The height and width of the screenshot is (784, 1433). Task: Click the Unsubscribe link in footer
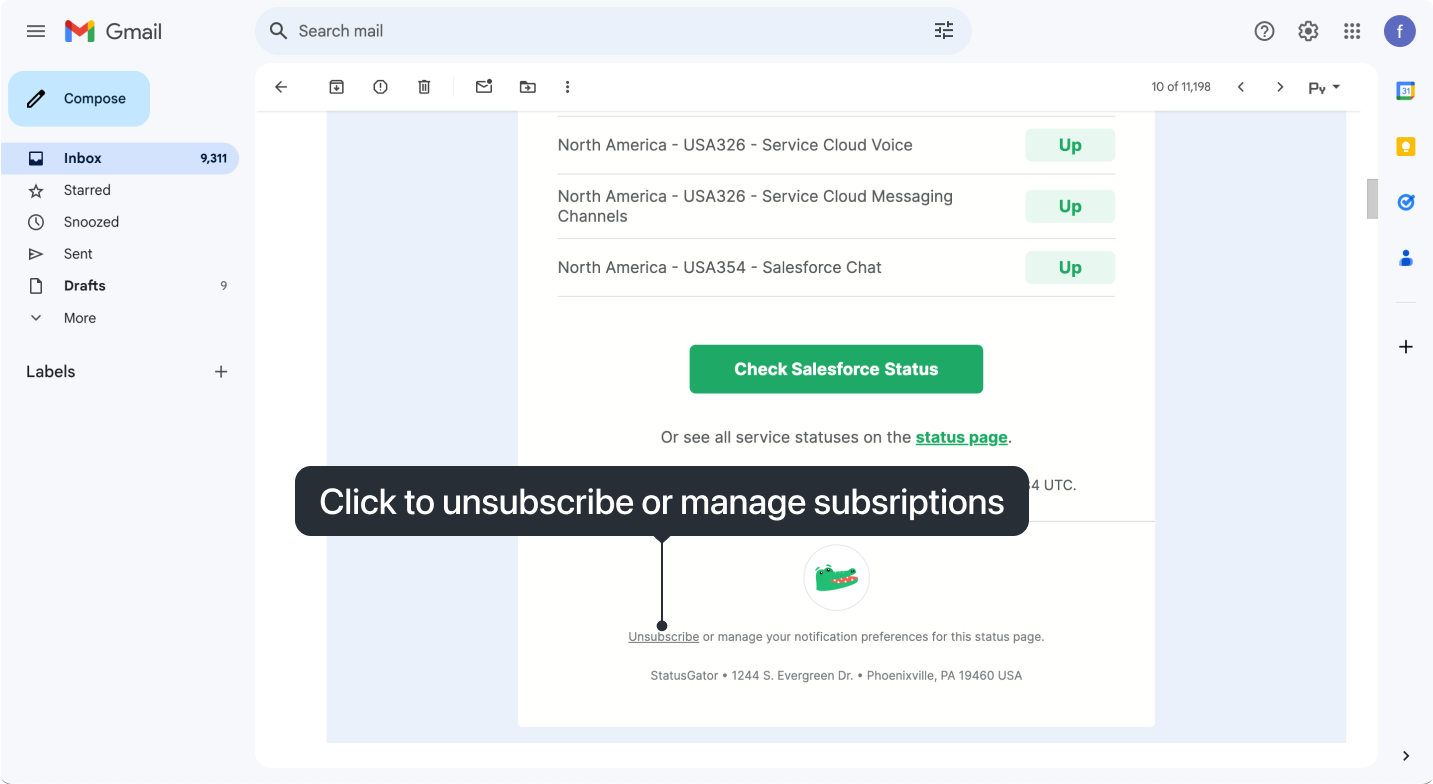tap(663, 637)
